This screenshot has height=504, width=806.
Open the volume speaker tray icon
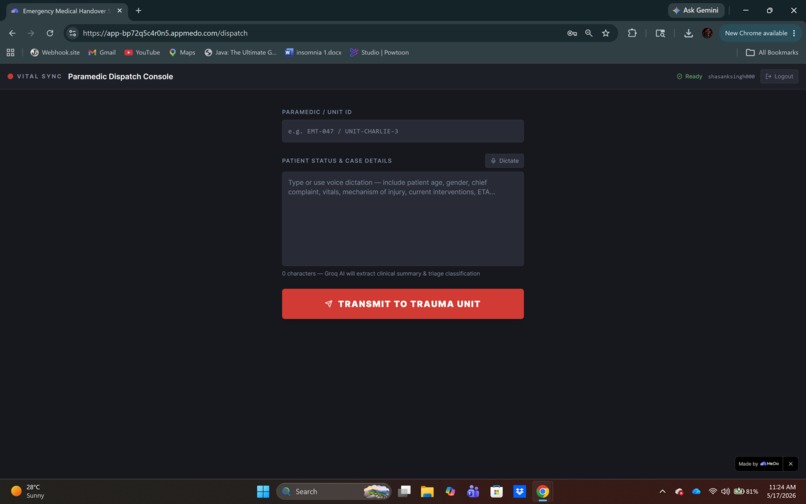725,492
